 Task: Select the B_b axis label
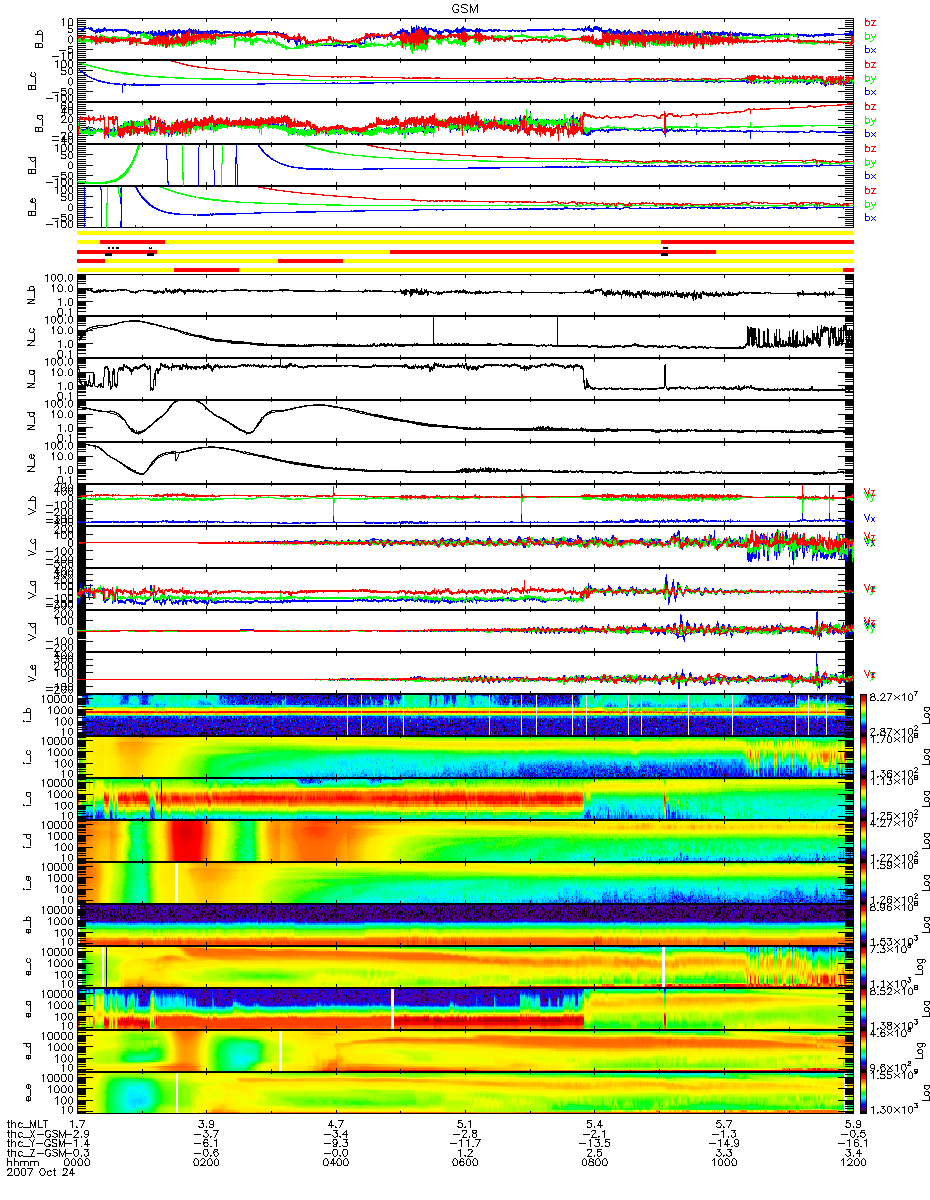[x=37, y=38]
